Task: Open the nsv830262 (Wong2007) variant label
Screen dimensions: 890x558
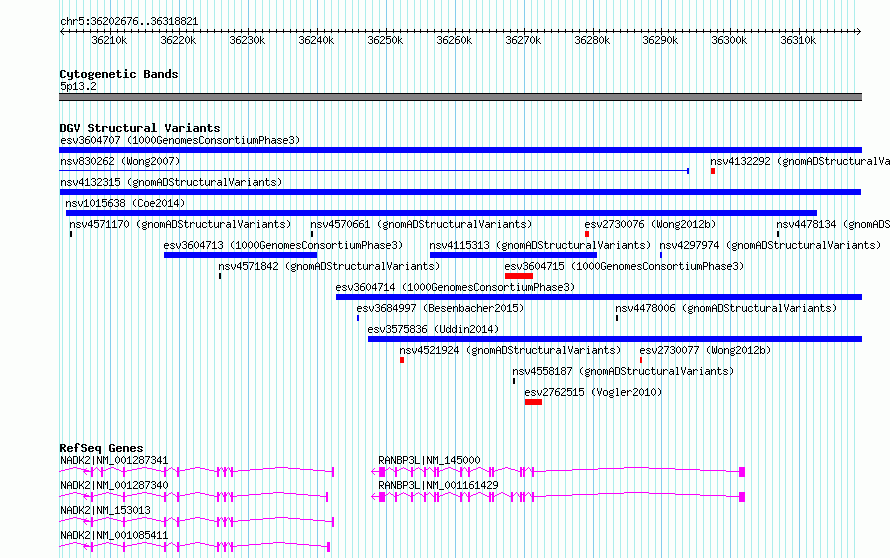Action: tap(120, 161)
